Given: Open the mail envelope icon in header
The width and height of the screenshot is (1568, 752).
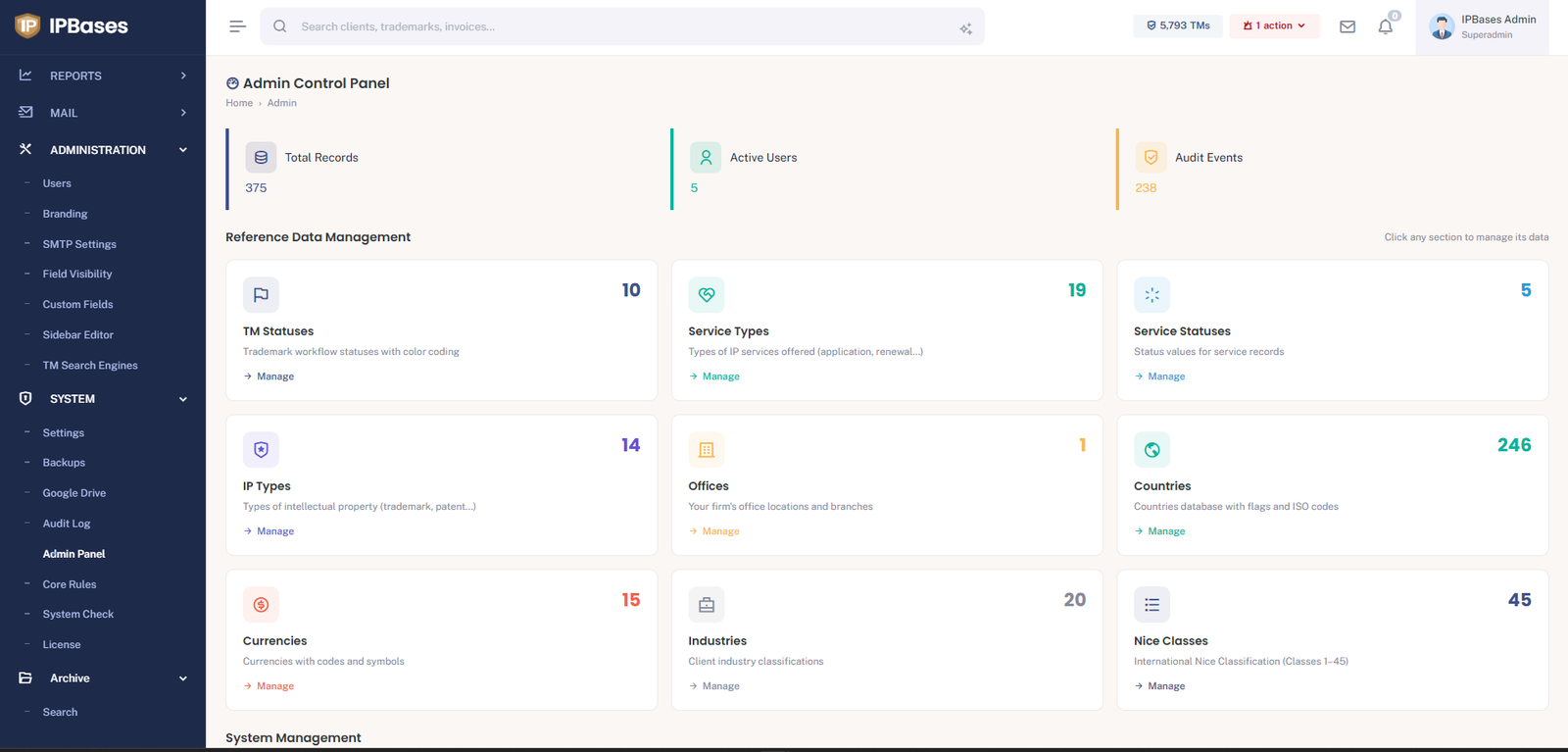Looking at the screenshot, I should tap(1347, 26).
